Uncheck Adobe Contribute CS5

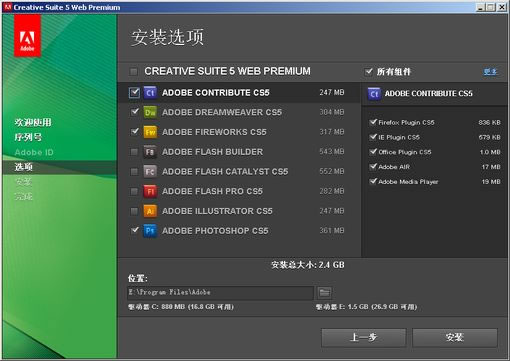pos(134,92)
